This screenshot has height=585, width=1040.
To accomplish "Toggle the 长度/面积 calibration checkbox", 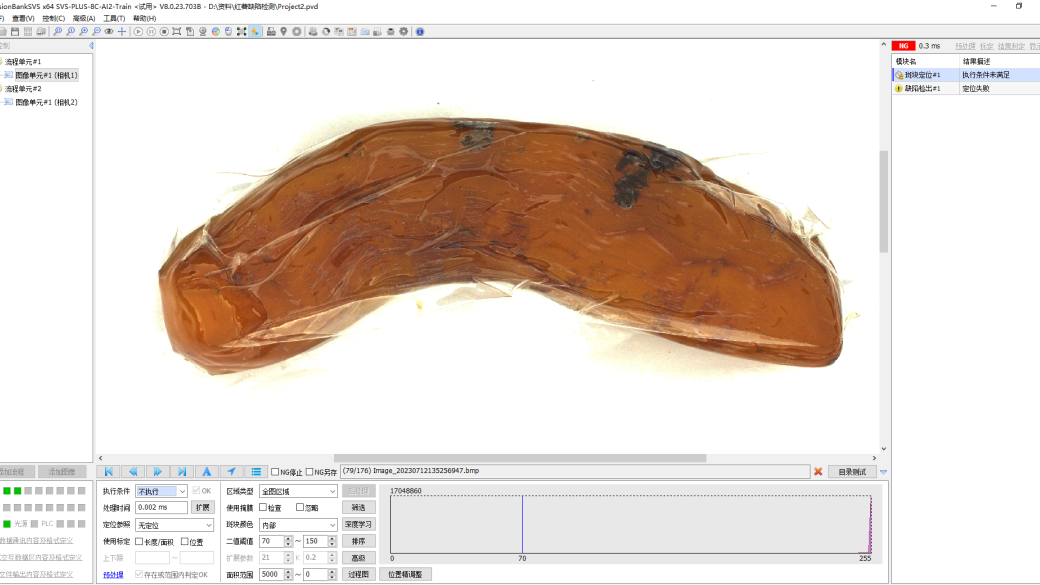I will (139, 542).
